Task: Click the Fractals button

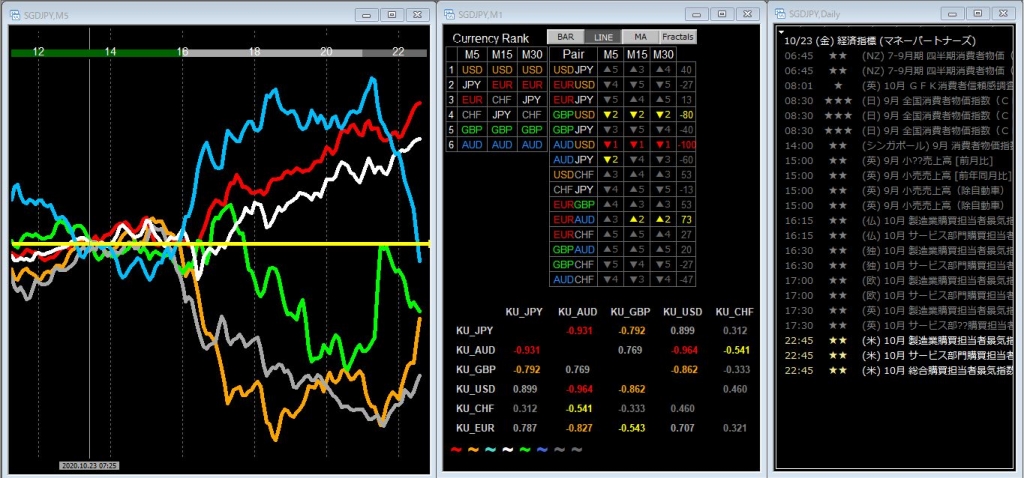Action: tap(677, 37)
